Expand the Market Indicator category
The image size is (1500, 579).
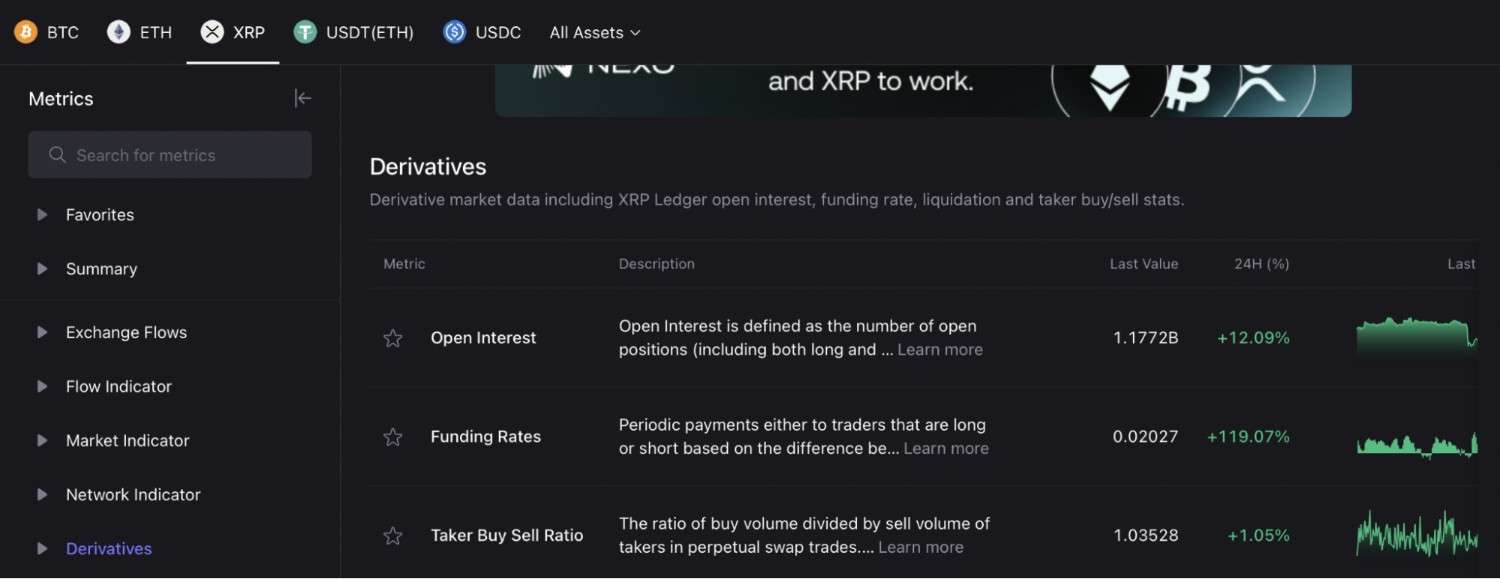pos(42,440)
